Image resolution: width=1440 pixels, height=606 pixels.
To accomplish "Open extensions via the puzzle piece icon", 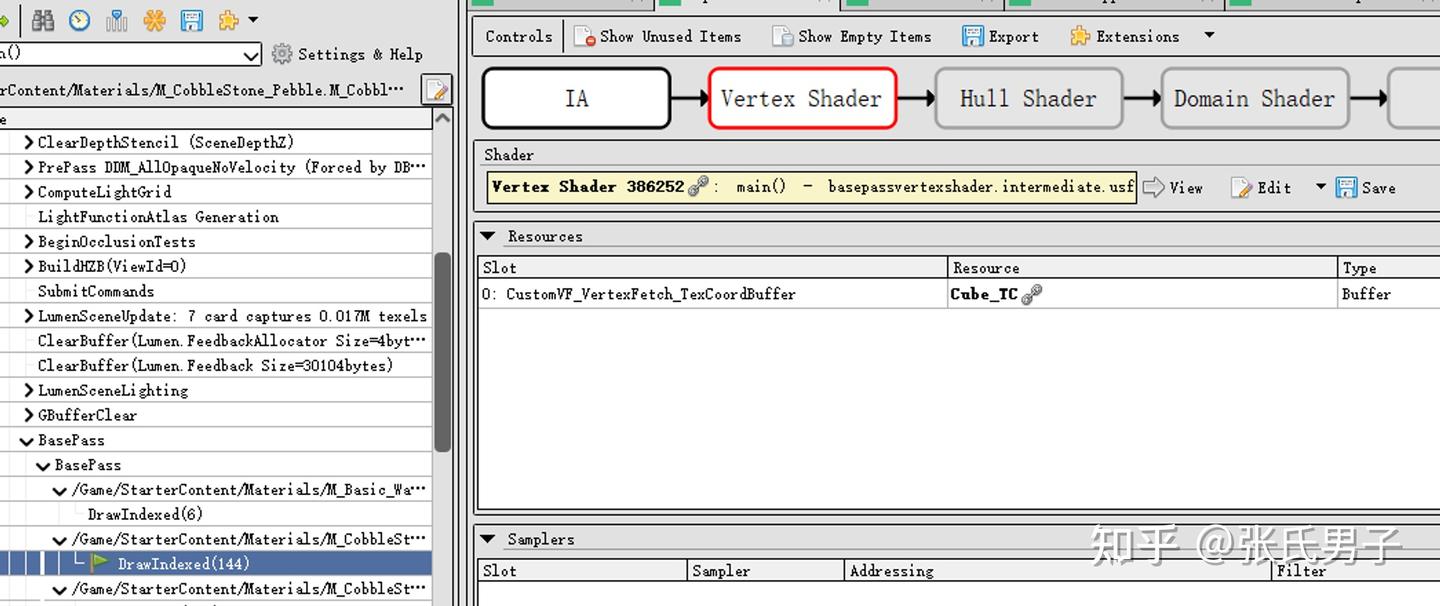I will pyautogui.click(x=227, y=20).
